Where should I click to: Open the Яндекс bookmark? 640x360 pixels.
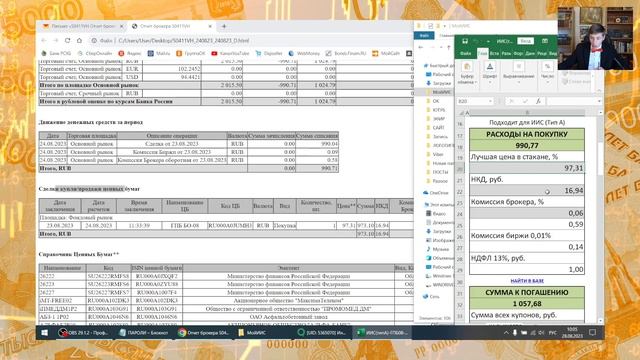pyautogui.click(x=130, y=53)
